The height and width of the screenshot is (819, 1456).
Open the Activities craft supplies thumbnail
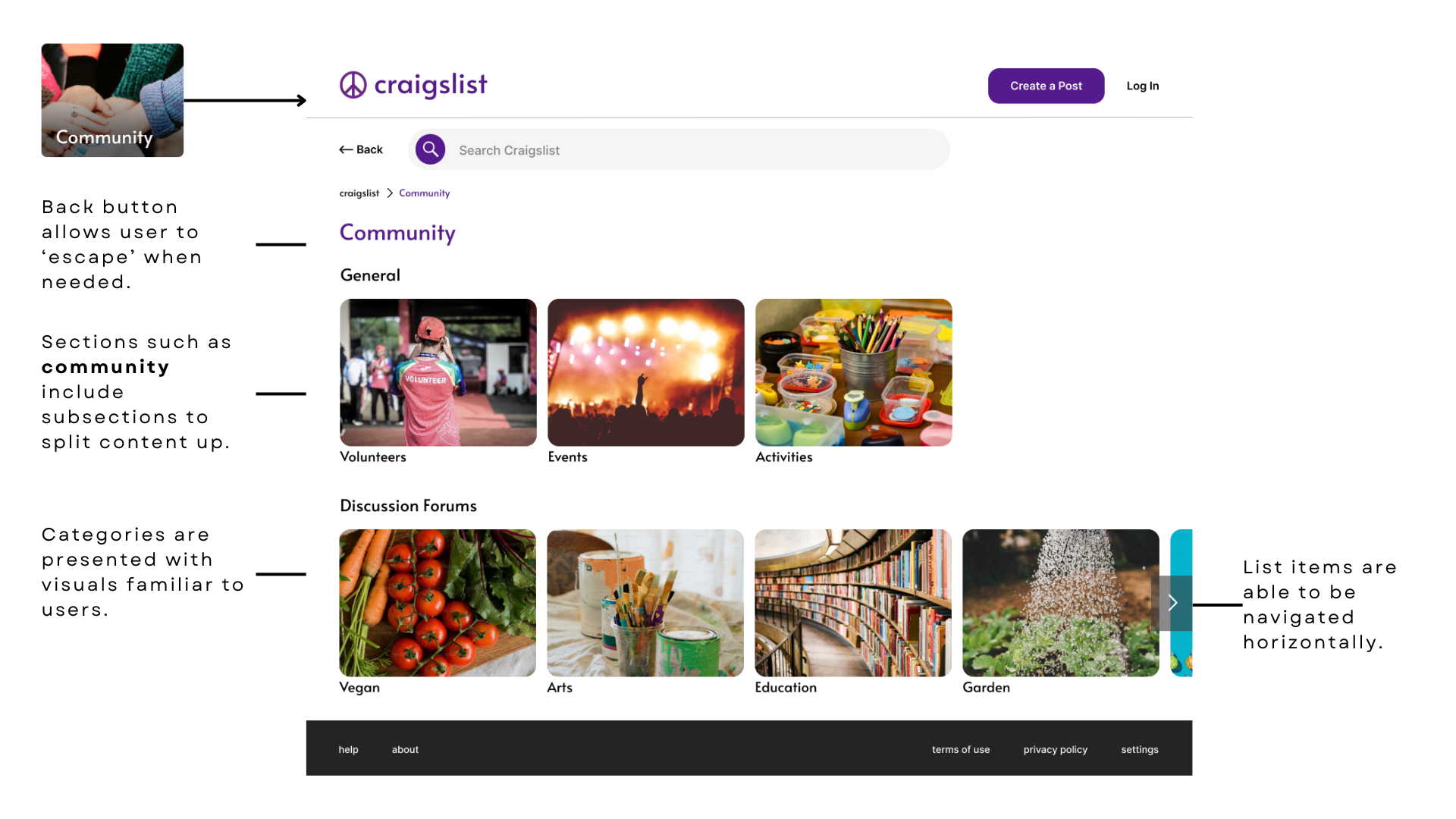point(853,372)
